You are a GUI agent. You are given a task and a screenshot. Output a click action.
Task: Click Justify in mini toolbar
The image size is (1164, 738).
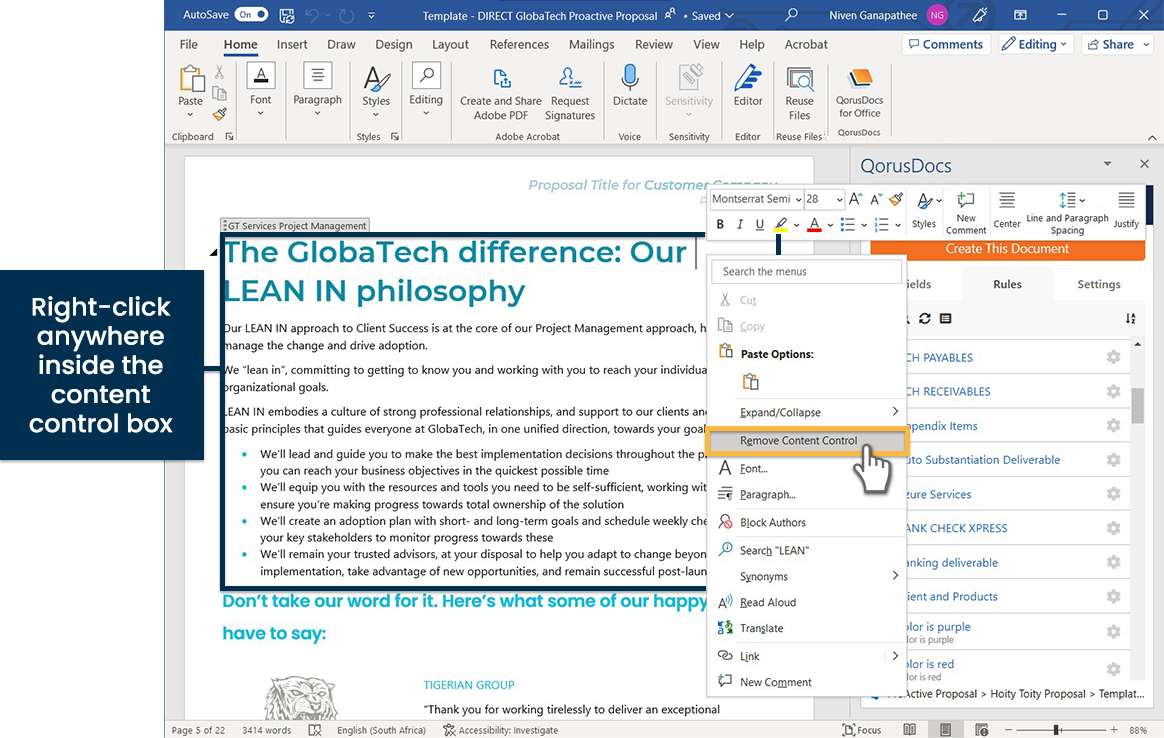pyautogui.click(x=1126, y=210)
